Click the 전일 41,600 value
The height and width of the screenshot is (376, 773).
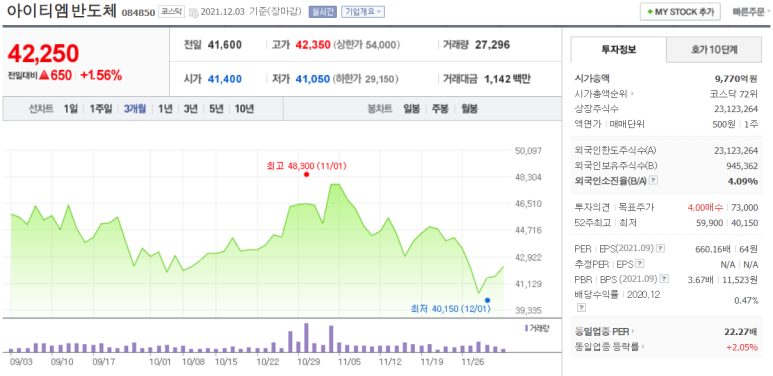(x=225, y=45)
